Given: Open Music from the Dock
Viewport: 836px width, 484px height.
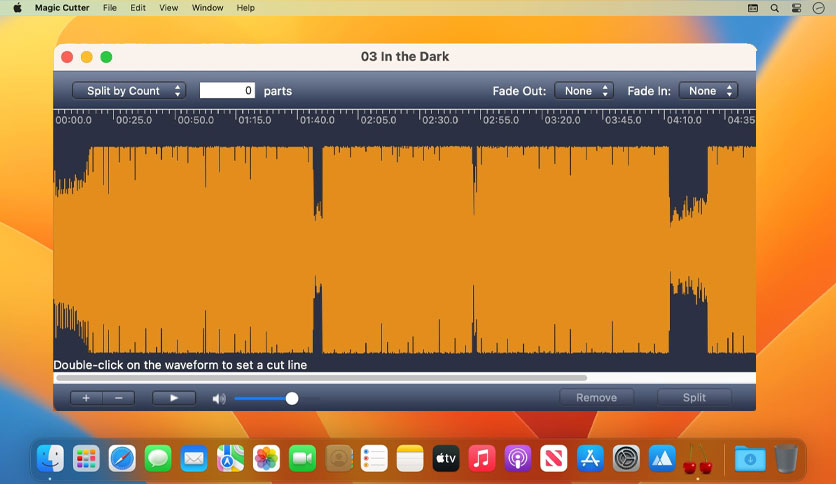Looking at the screenshot, I should tap(481, 458).
